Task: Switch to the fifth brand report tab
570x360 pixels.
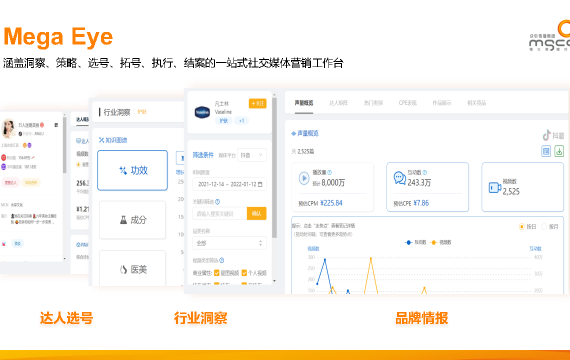Action: tap(442, 103)
